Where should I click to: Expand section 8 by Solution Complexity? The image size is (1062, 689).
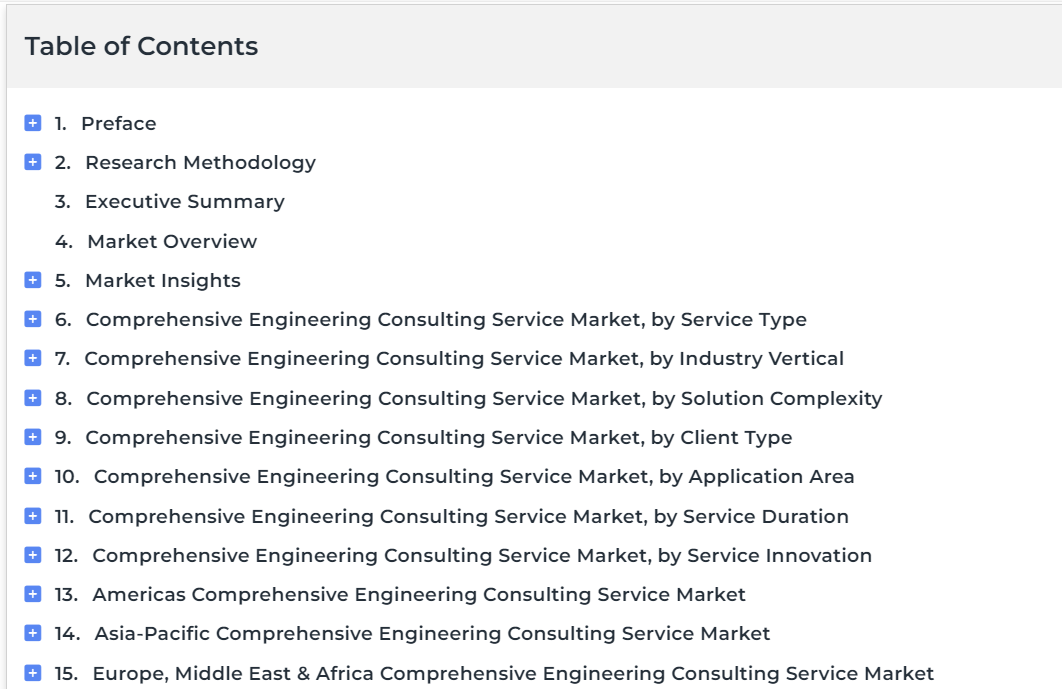tap(33, 398)
